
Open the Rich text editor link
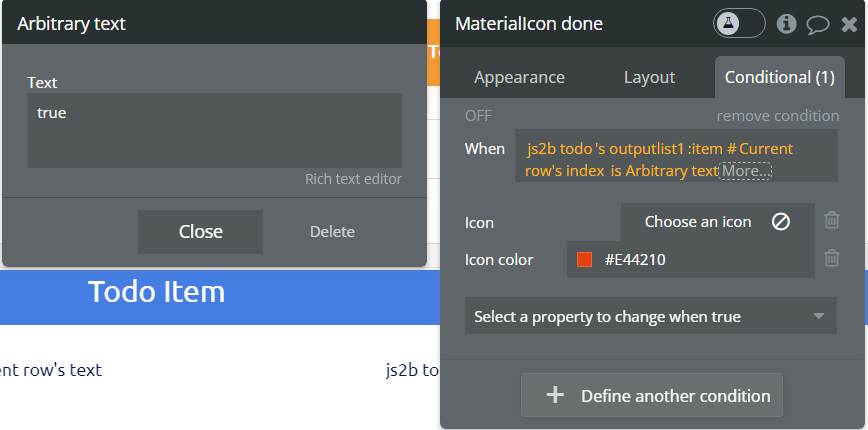353,179
